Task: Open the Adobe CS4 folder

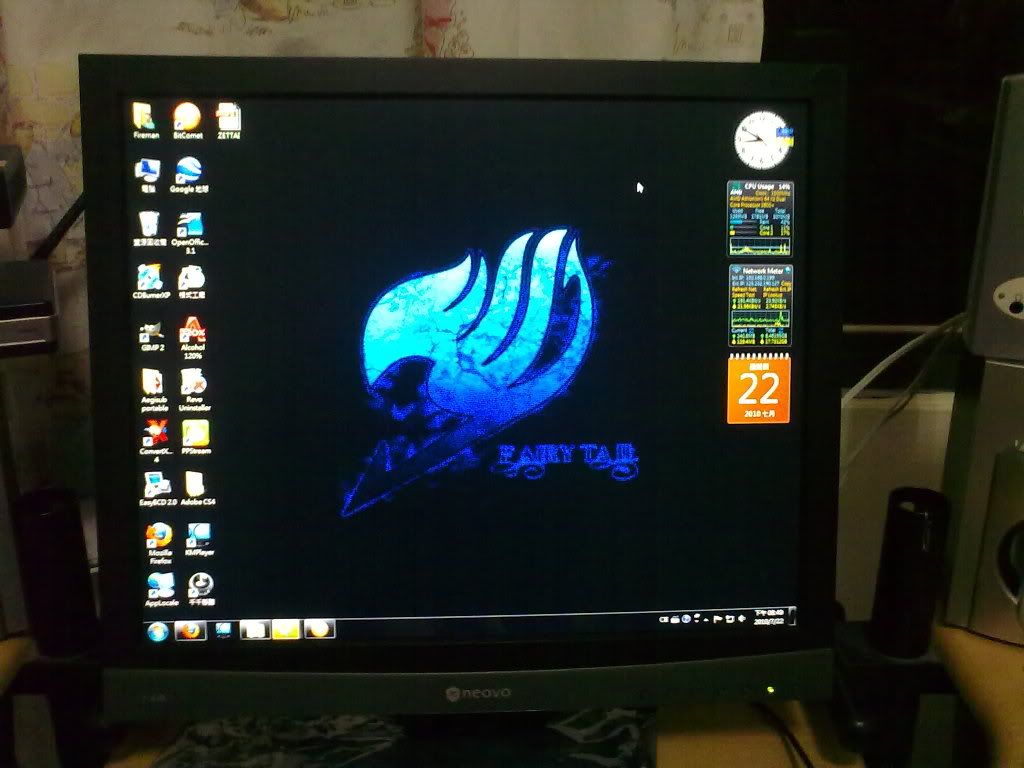Action: pos(197,489)
